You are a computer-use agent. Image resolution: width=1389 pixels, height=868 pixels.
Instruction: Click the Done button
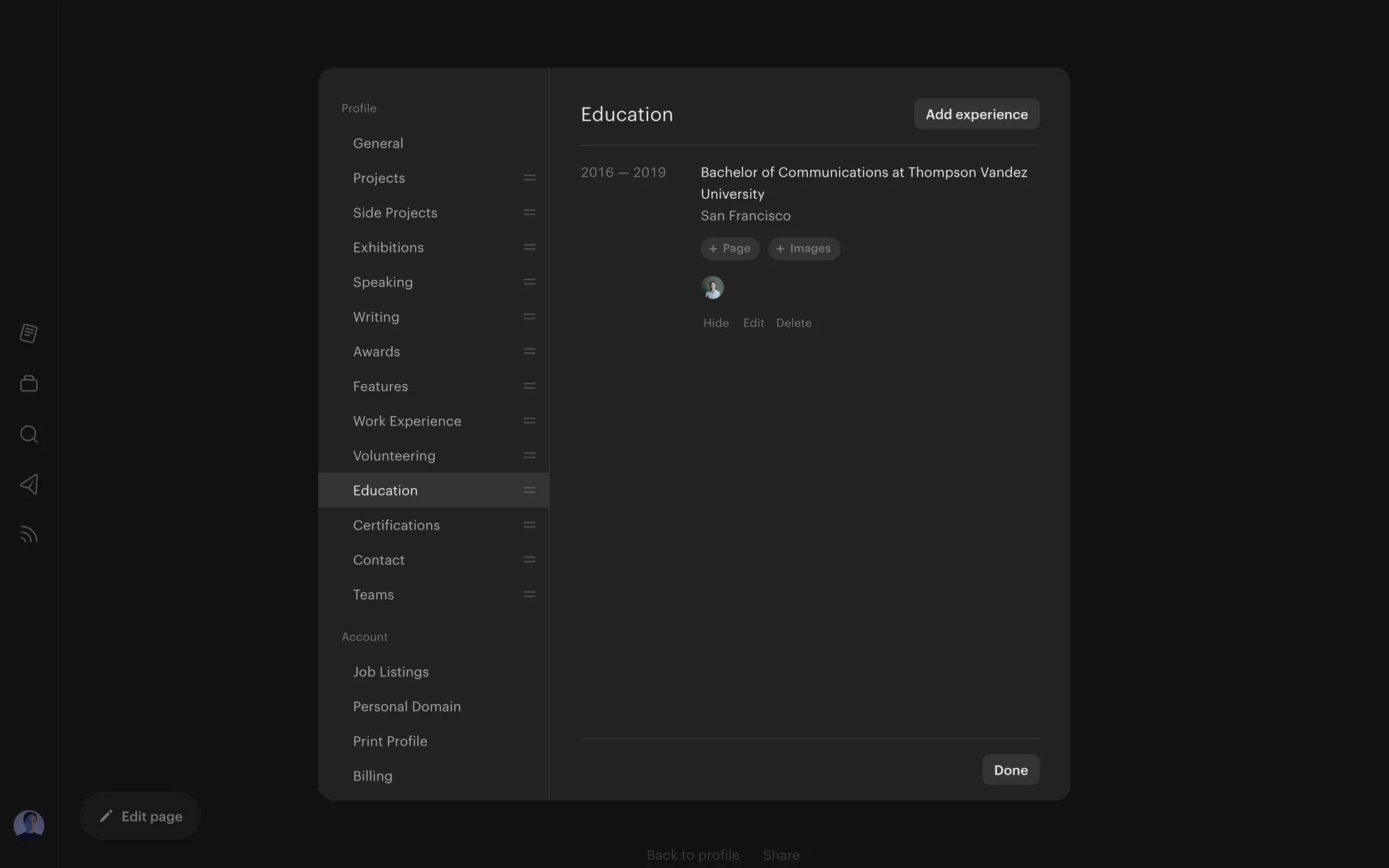tap(1010, 770)
